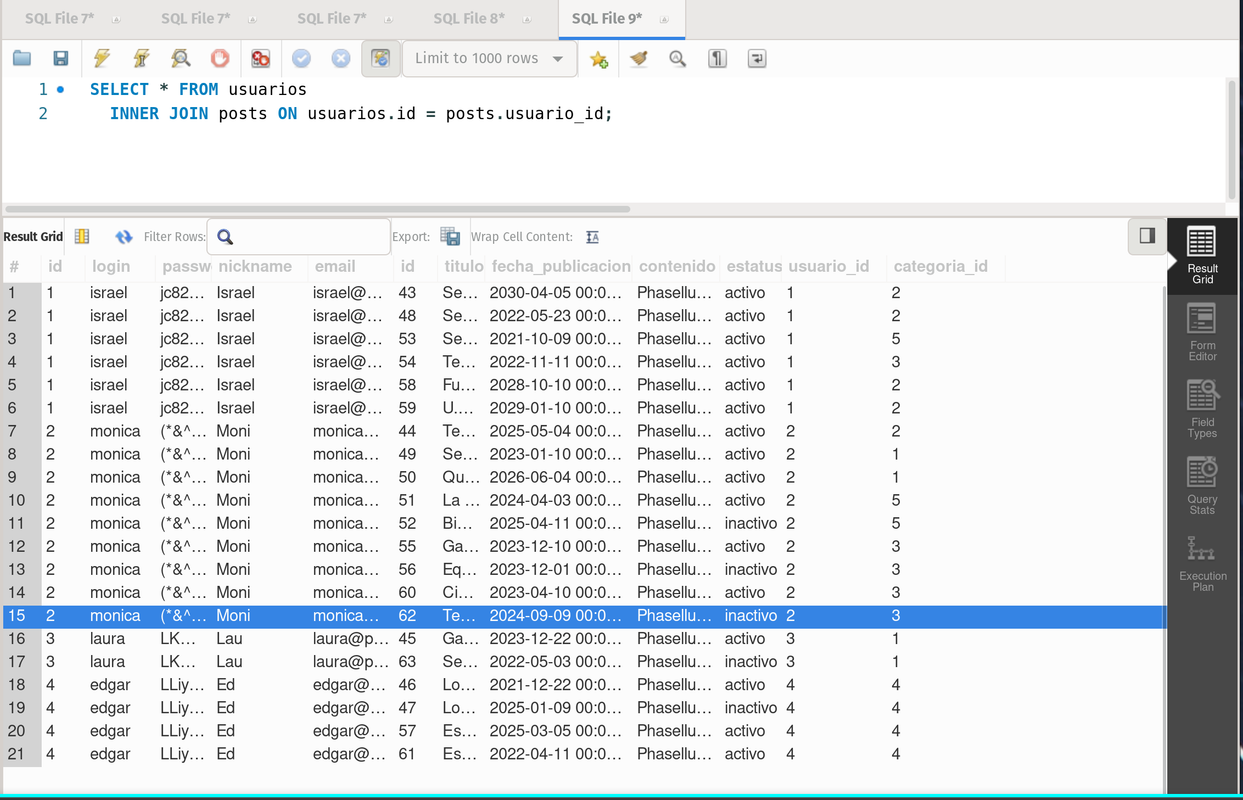Screen dimensions: 1243x800
Task: Open the 'Limit to 1000 rows' dropdown
Action: pos(489,59)
